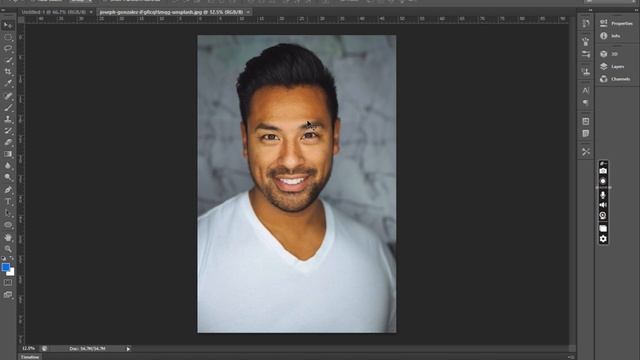Image resolution: width=640 pixels, height=360 pixels.
Task: Switch to the joseph-gonzalez unsplash.jpg tab
Action: [171, 12]
